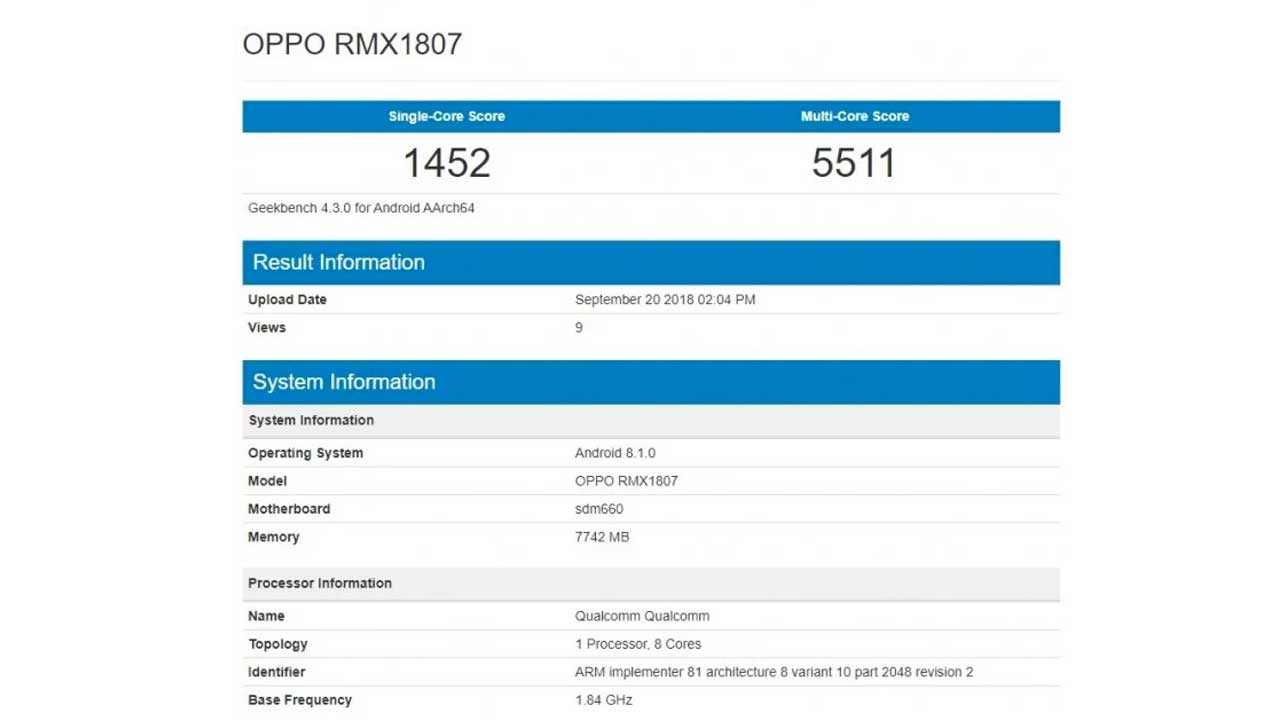Click the OPPO RMX1807 model value

626,481
